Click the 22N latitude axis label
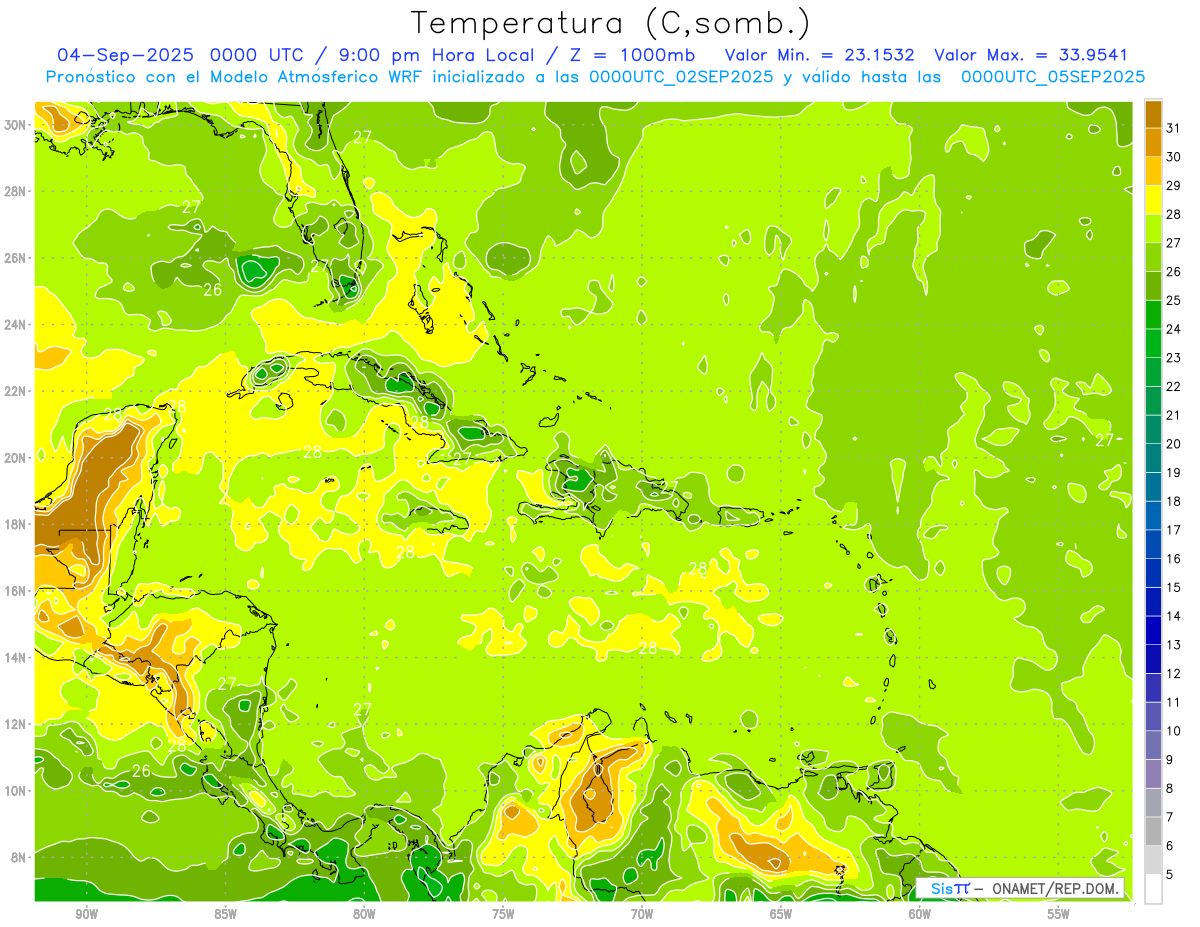The width and height of the screenshot is (1200, 927). [x=16, y=391]
